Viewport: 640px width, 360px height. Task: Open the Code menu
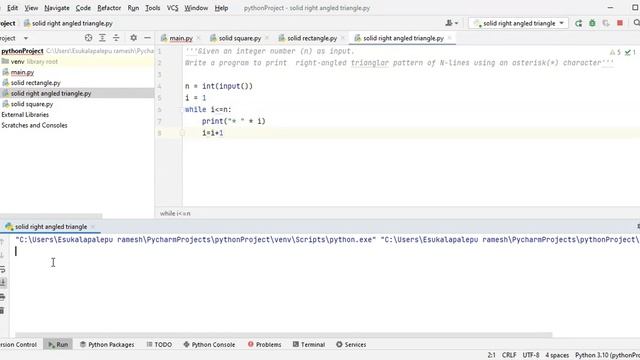pyautogui.click(x=83, y=8)
